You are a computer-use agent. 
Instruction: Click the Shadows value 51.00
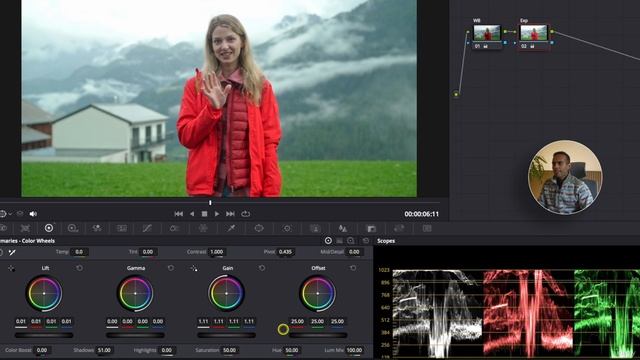(104, 350)
